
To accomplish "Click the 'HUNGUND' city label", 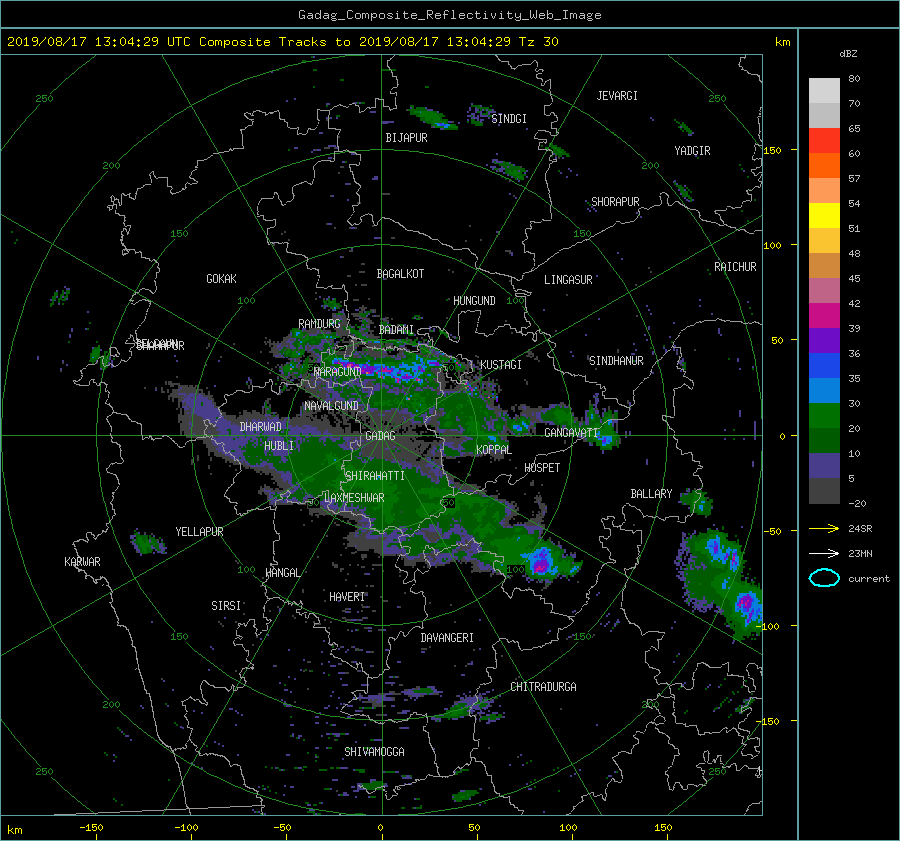I will pos(474,301).
